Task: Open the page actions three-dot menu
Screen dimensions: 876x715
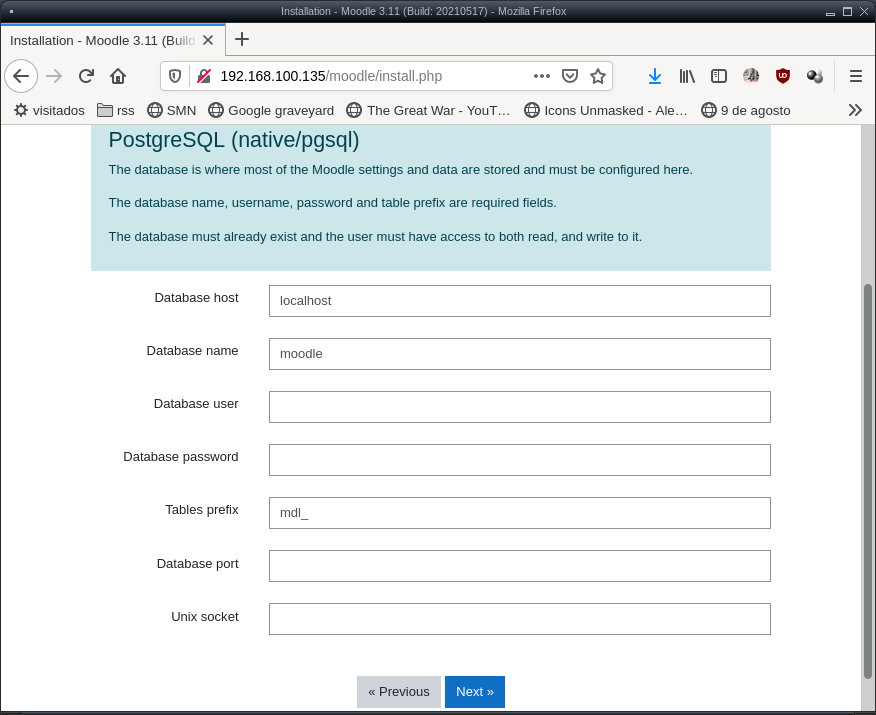Action: pos(541,76)
